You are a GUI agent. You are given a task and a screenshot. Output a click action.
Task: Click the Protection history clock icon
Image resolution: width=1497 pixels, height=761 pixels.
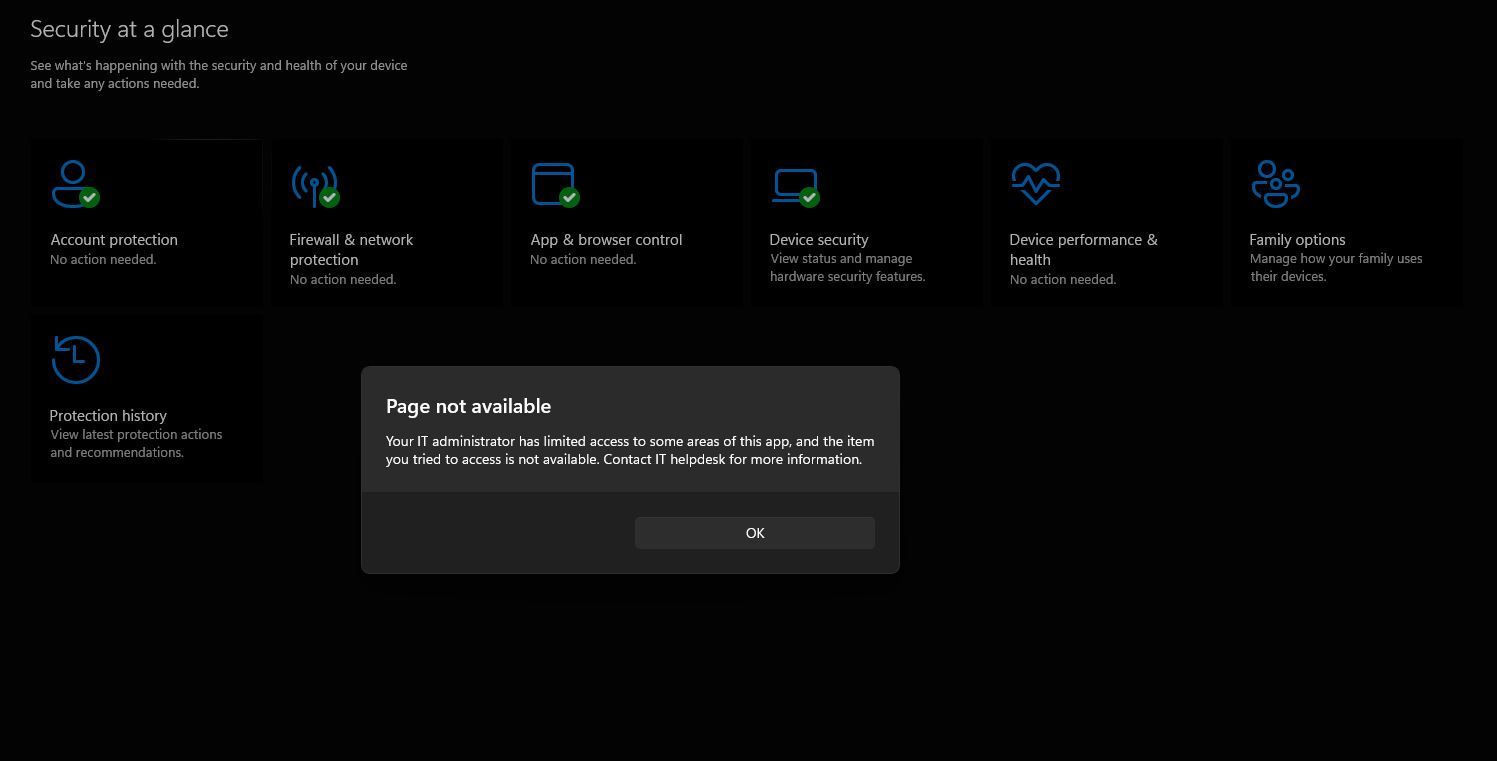pos(75,359)
